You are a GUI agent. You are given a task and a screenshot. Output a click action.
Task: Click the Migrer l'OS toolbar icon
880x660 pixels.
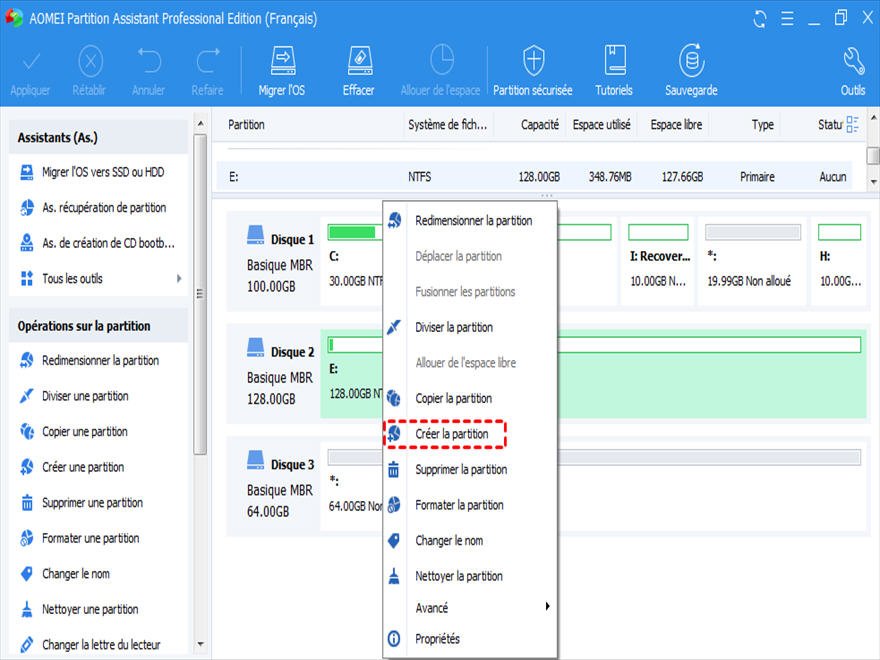point(282,71)
